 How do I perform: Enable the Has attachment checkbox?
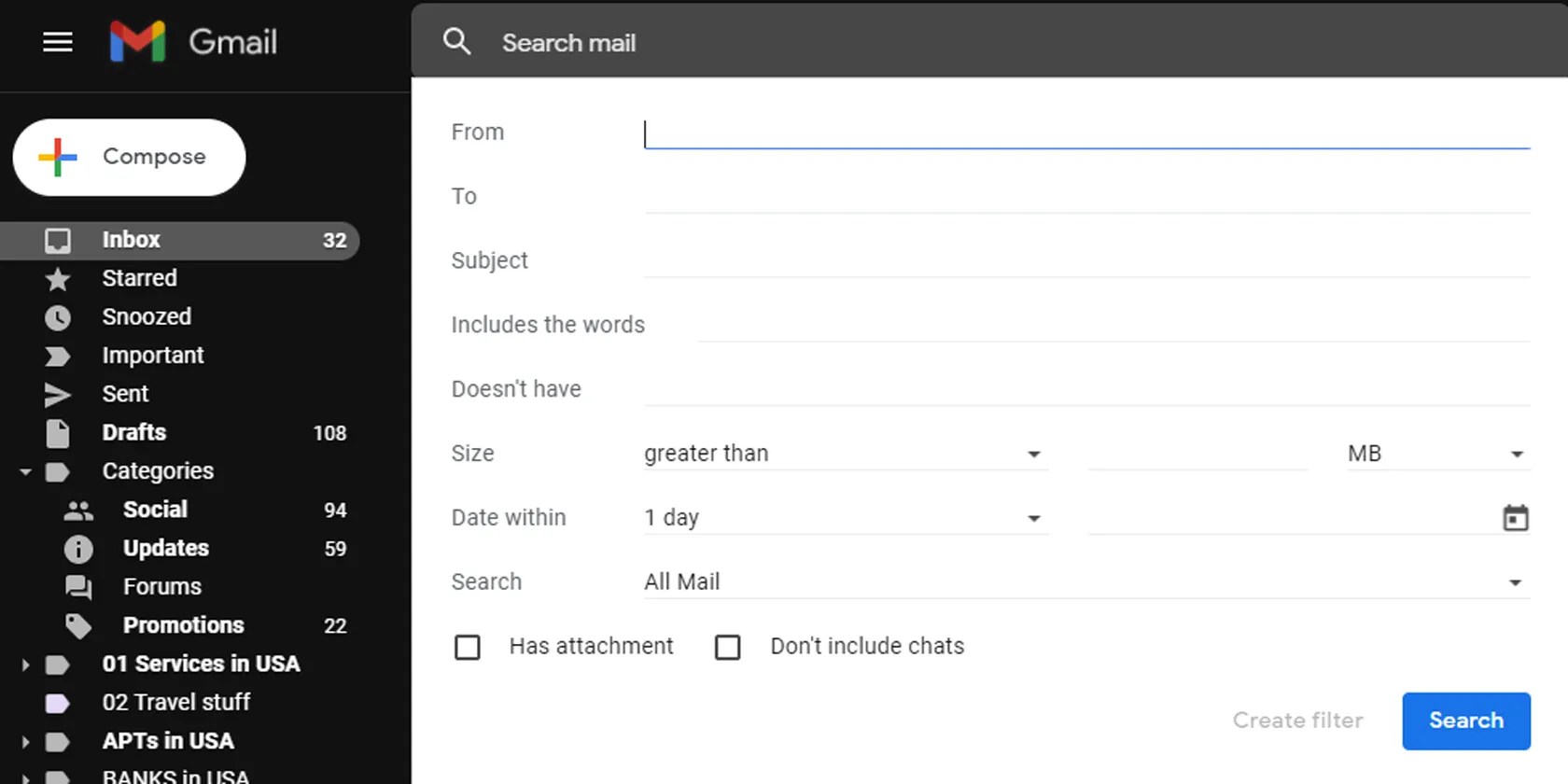click(468, 647)
